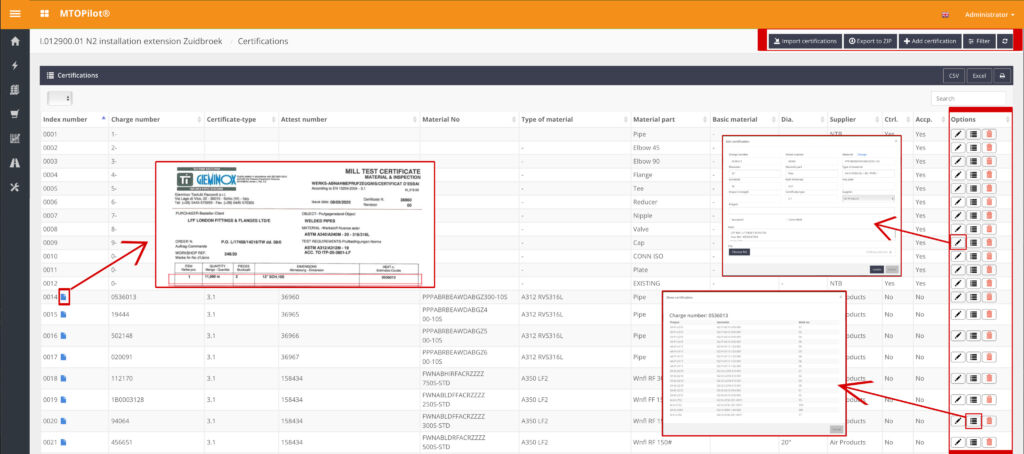Viewport: 1024px width, 454px height.
Task: Open attached document for index 0014
Action: pyautogui.click(x=64, y=296)
